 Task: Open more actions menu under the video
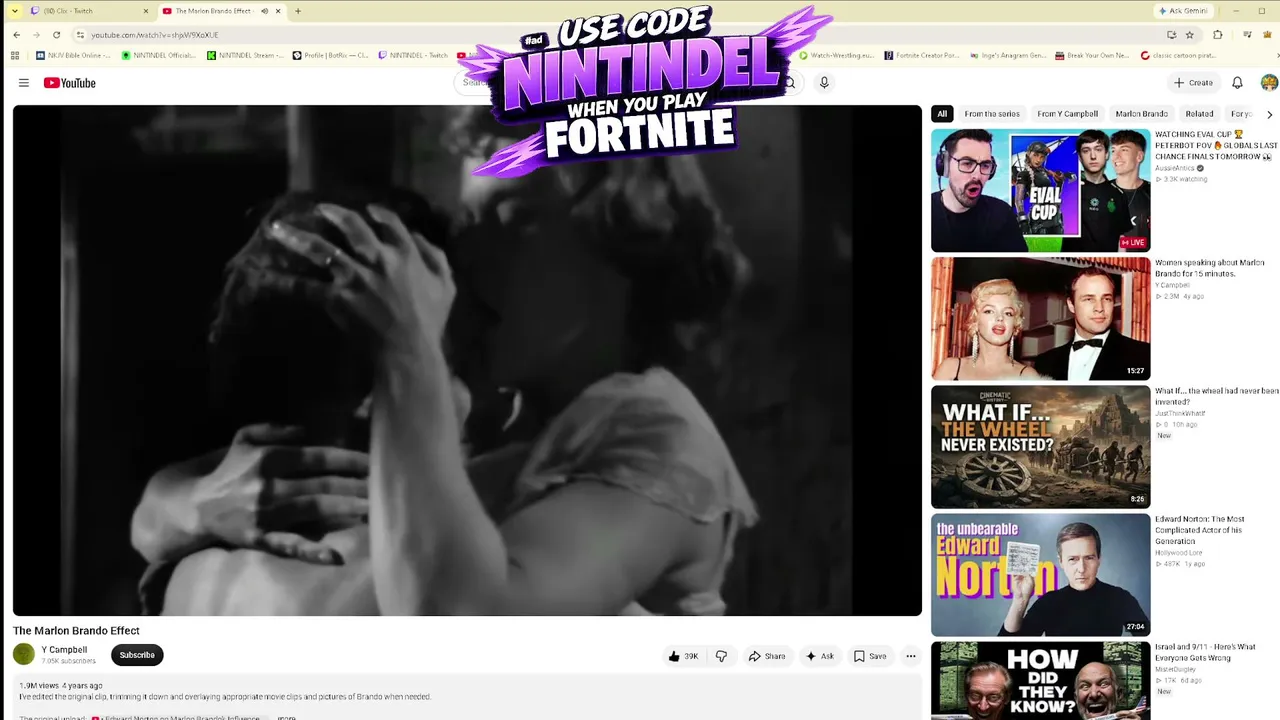click(x=910, y=656)
